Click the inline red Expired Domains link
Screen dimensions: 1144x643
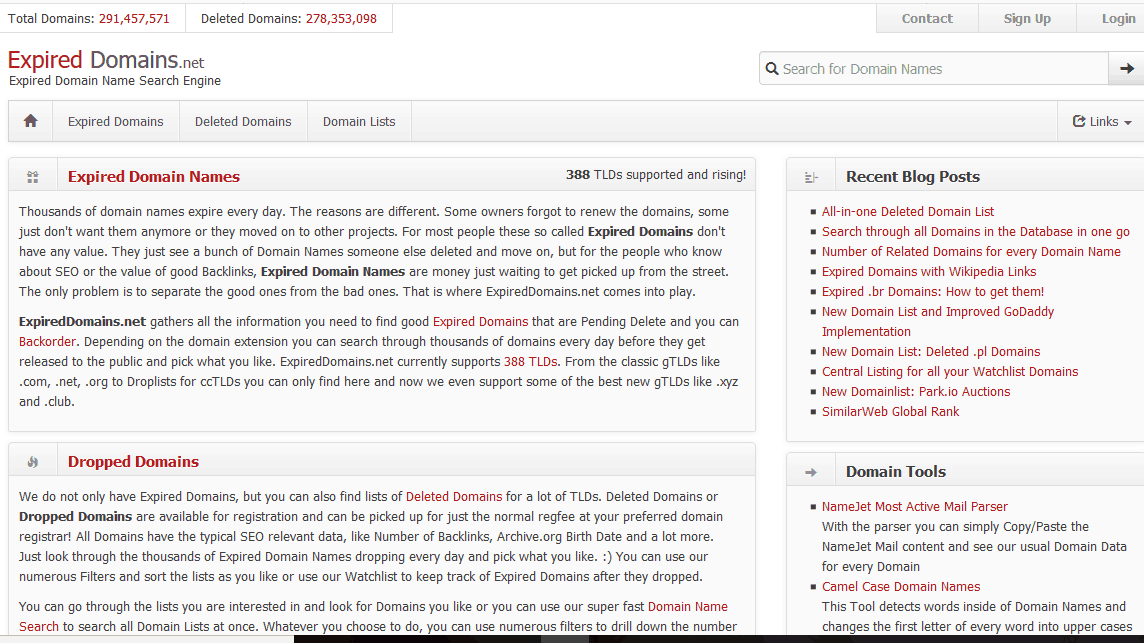pos(480,321)
